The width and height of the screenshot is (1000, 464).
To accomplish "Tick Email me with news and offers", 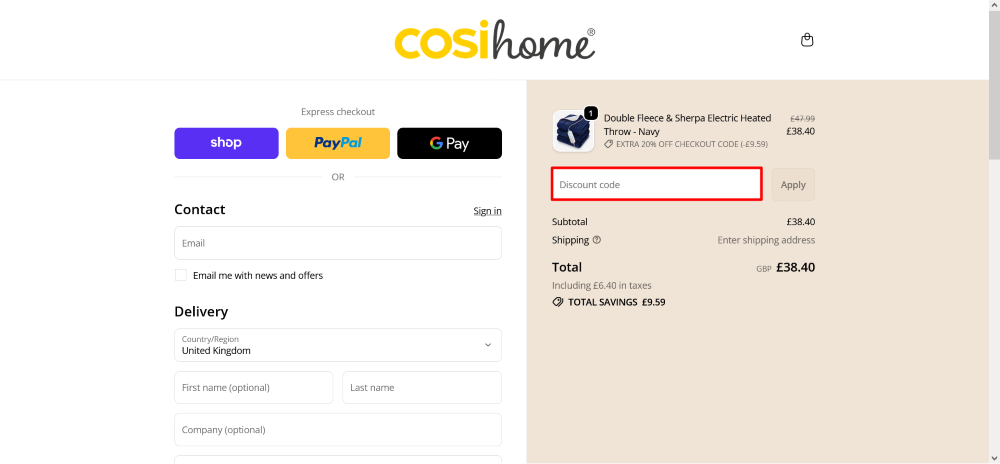I will pos(181,275).
